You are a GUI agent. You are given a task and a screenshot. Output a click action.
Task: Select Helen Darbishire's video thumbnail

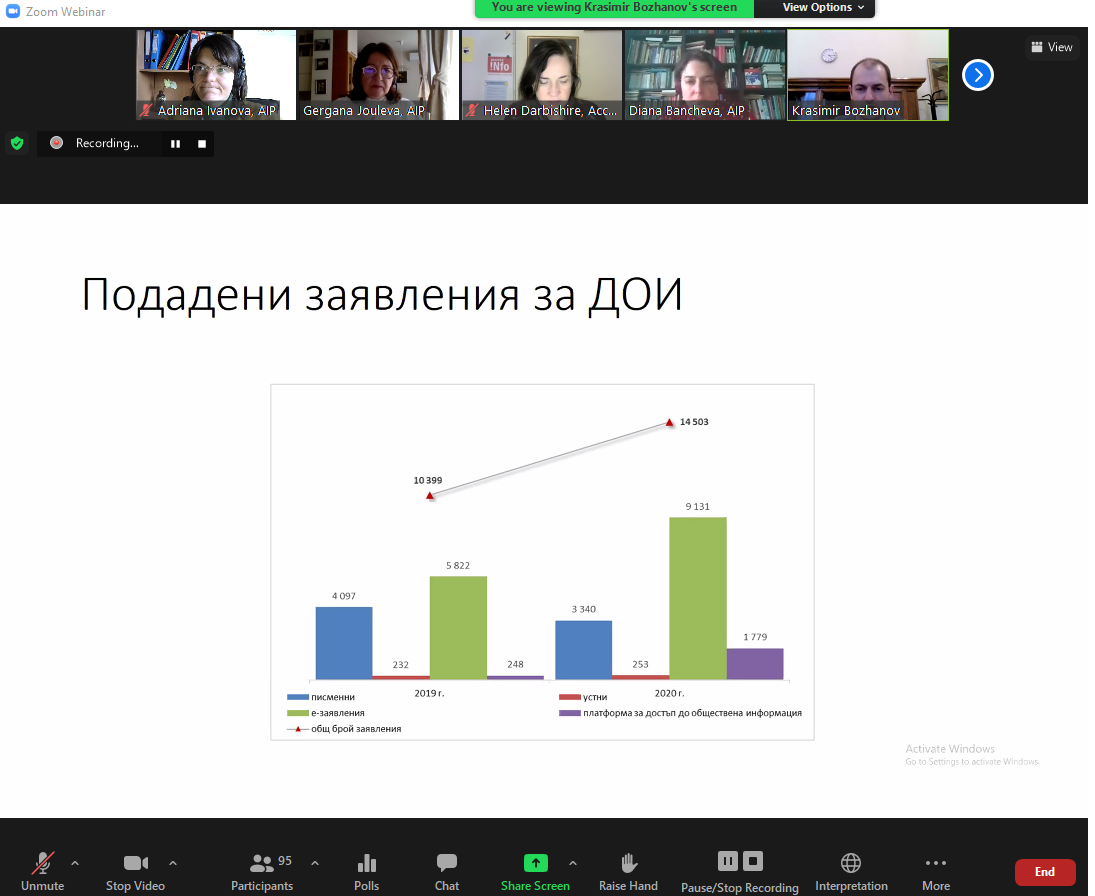541,75
